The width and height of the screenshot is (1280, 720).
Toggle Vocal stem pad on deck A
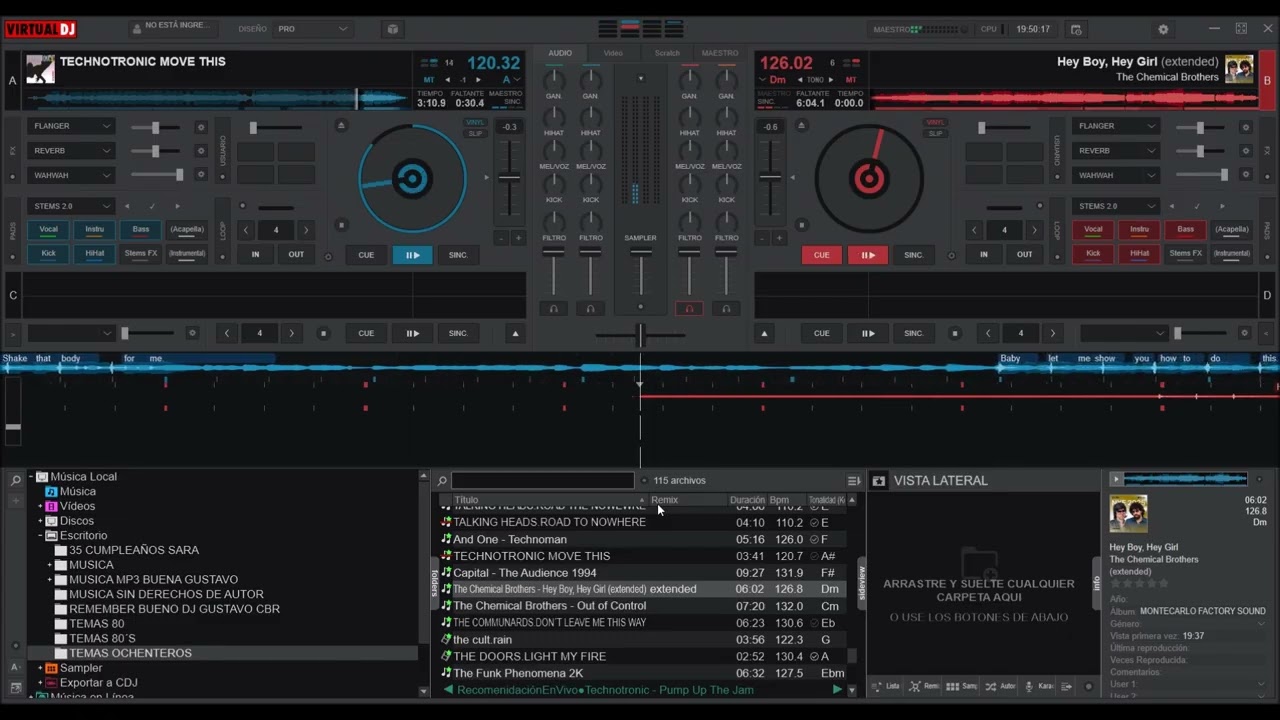coord(48,229)
